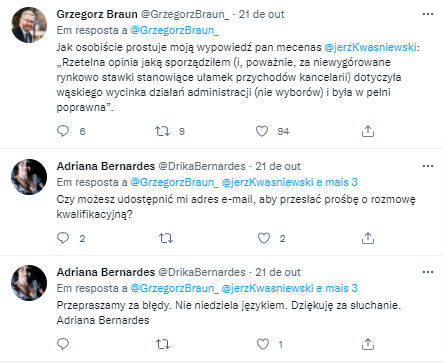The height and width of the screenshot is (363, 444).
Task: Like Adriana's tweet about rozmowę kwalifikacyjną
Action: (264, 238)
